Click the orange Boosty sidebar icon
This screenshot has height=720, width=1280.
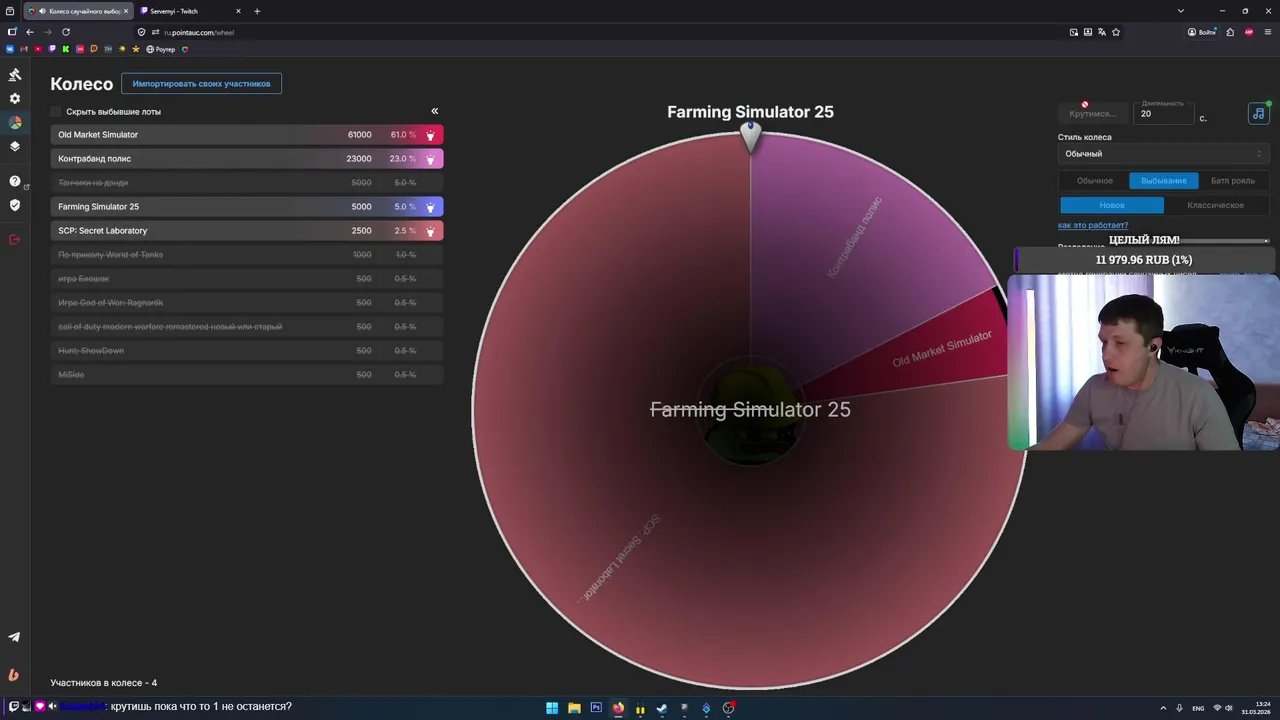tap(14, 675)
